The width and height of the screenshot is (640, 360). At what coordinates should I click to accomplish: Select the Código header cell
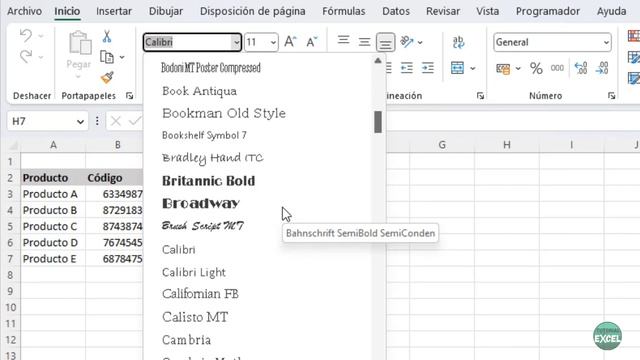click(114, 178)
